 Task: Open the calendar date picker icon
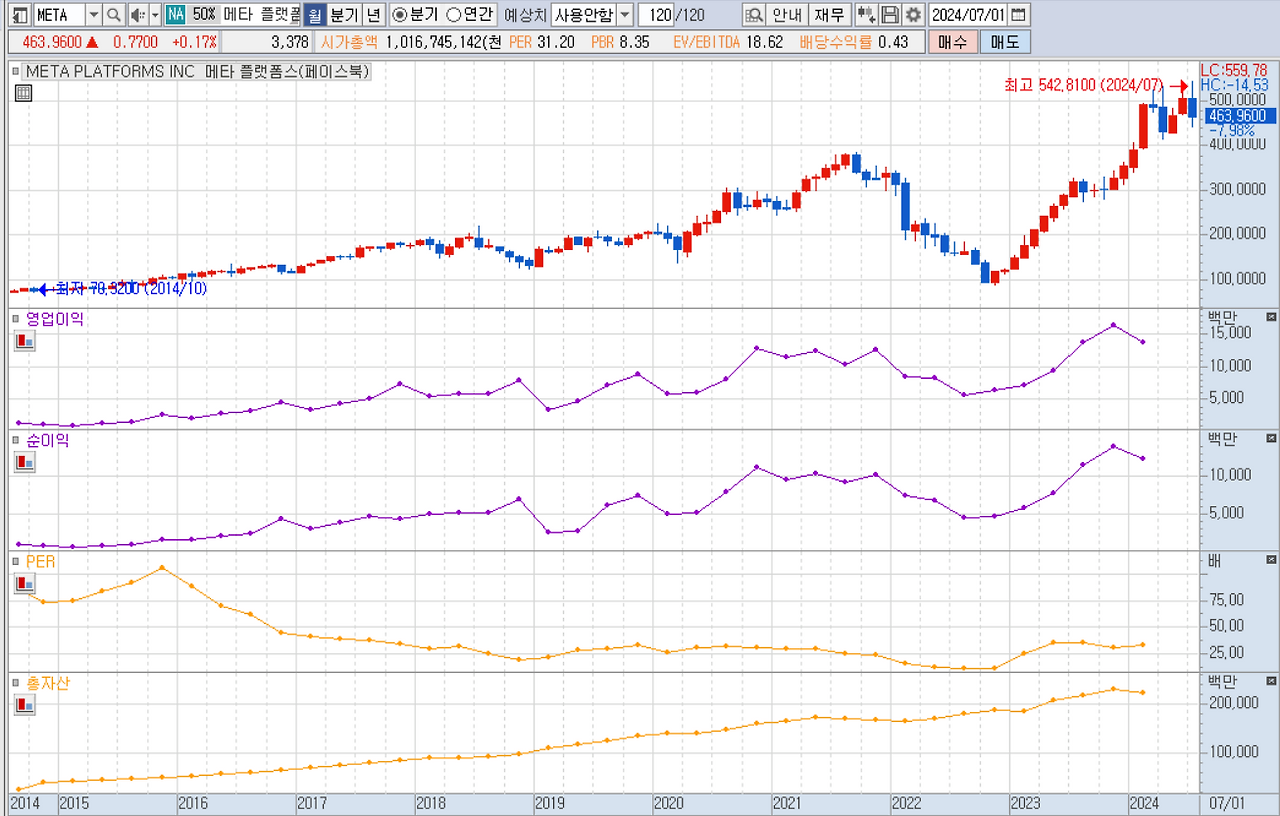1018,15
